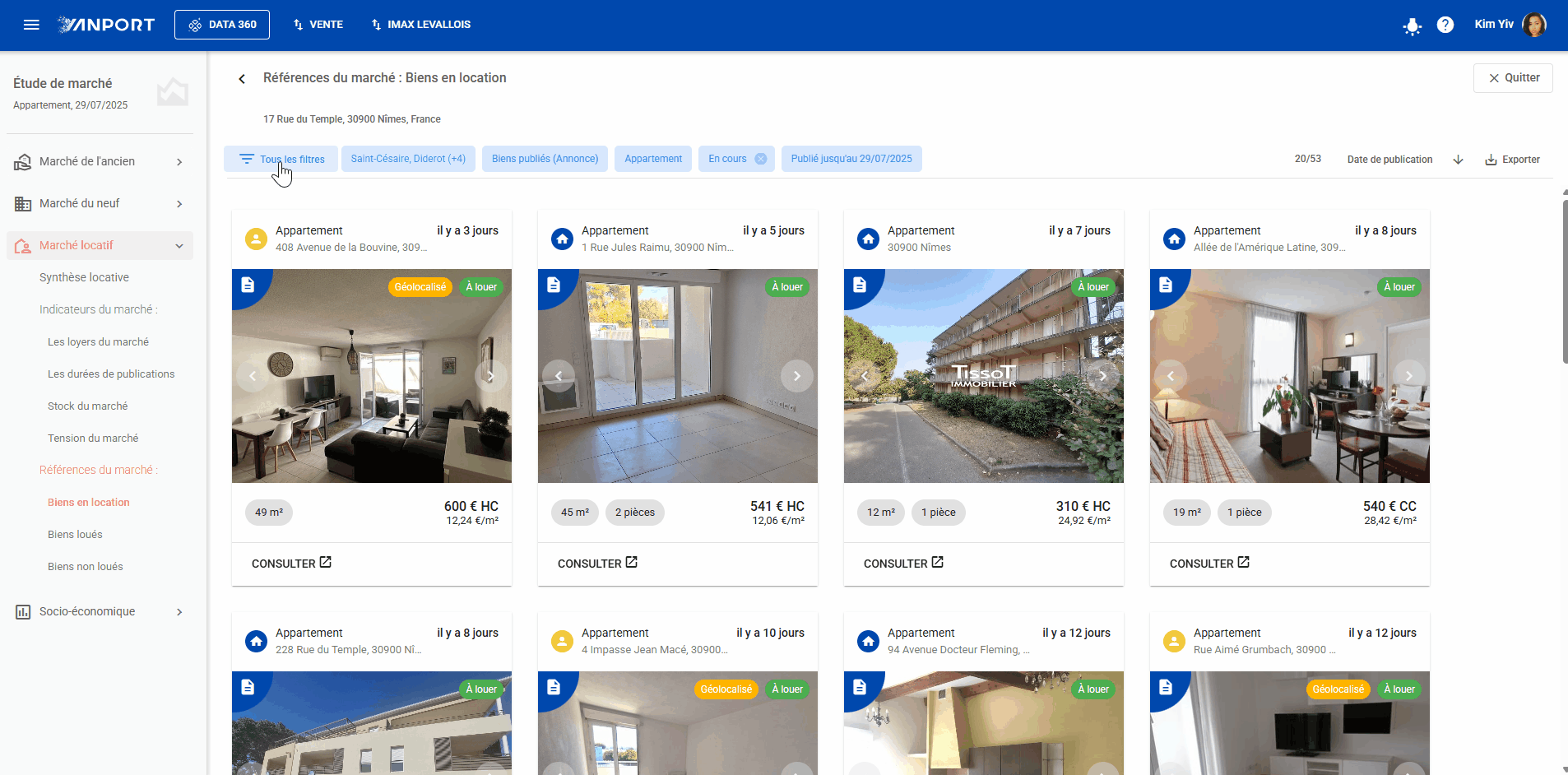Reverse sort order with the down arrow
This screenshot has height=775, width=1568.
coord(1458,160)
